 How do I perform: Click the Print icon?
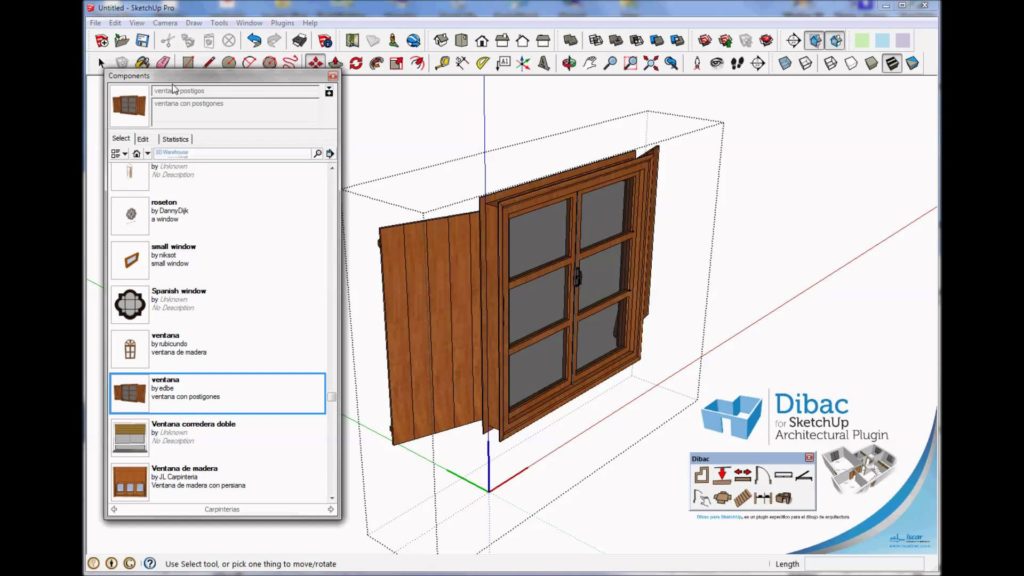(x=299, y=40)
